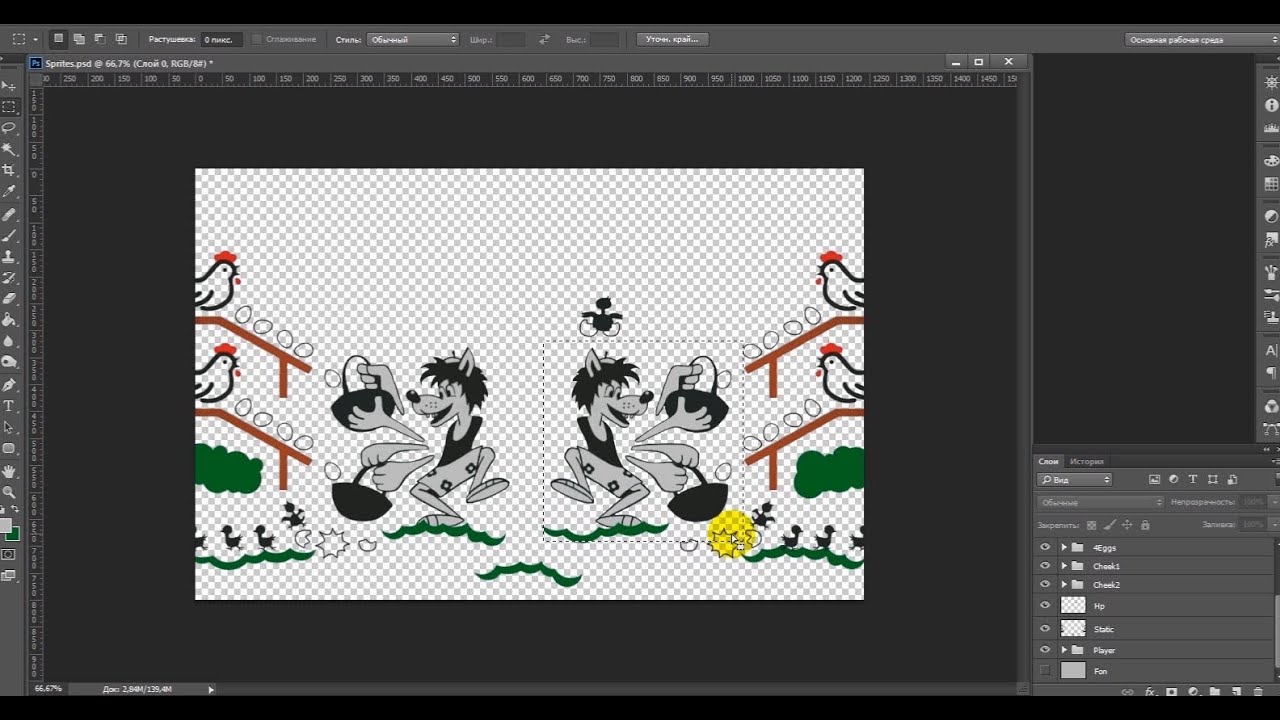Select the Blur tool
Viewport: 1280px width, 720px height.
point(9,341)
